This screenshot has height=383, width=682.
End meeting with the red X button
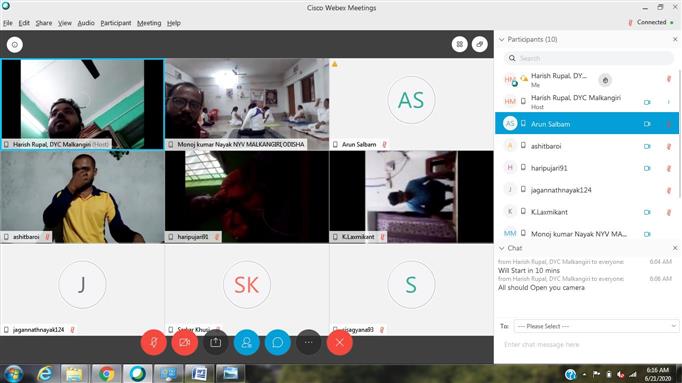tap(340, 343)
